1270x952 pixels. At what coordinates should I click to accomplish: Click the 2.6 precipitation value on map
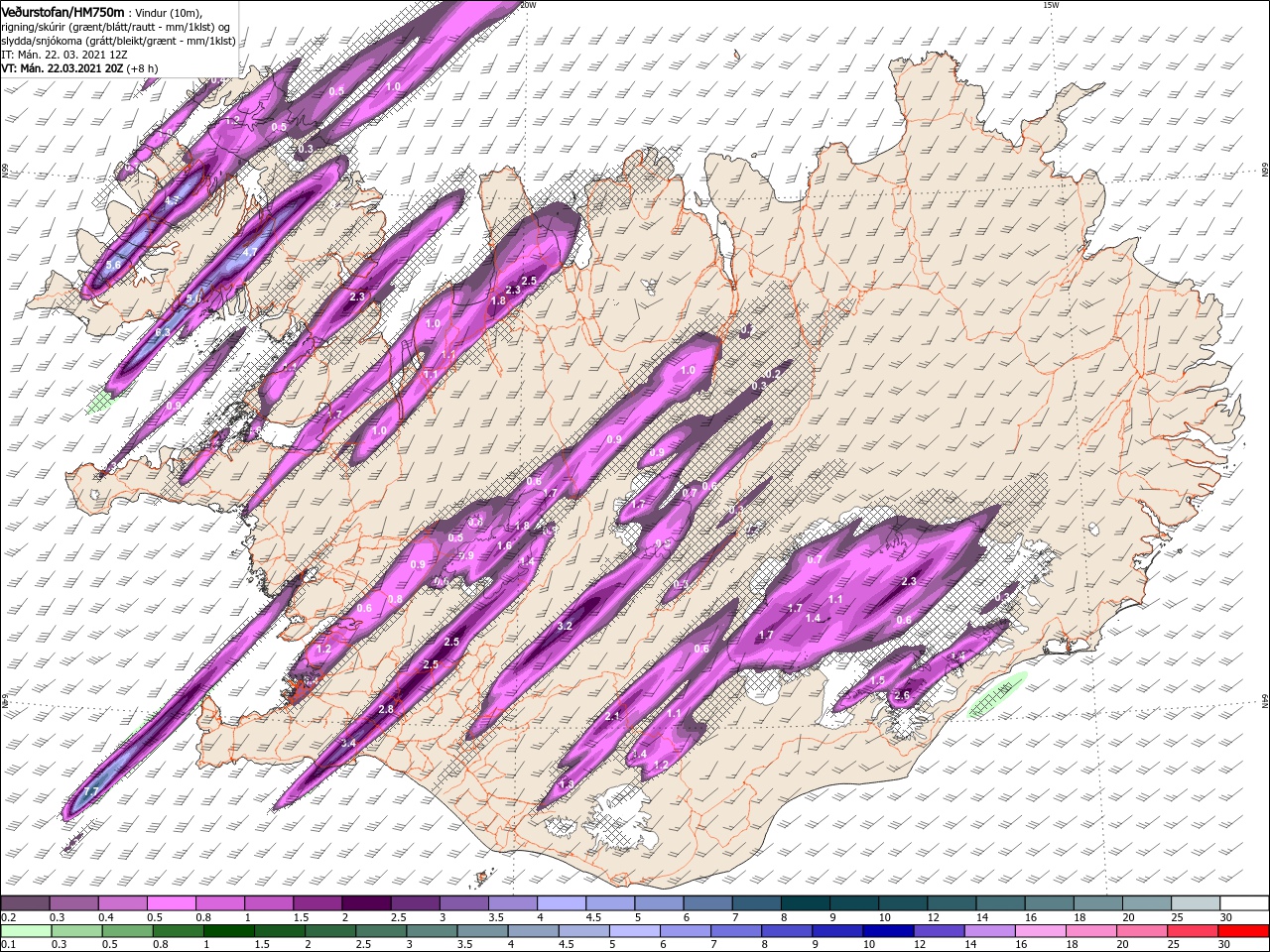click(902, 695)
